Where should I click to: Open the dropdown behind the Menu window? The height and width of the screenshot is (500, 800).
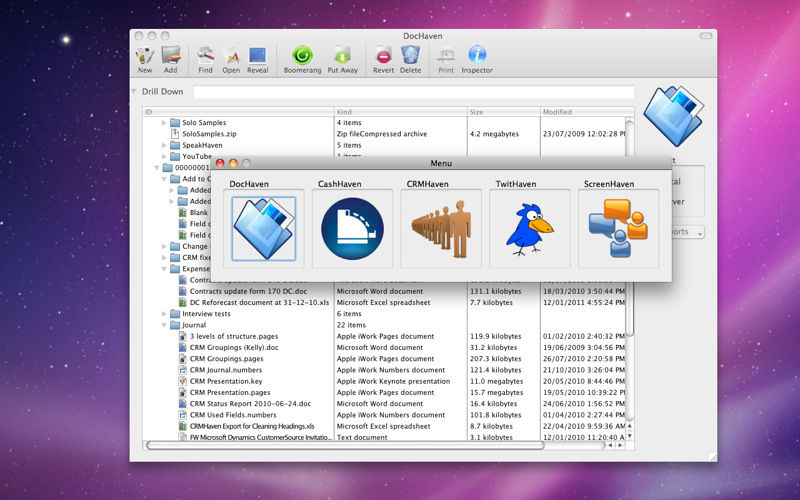point(688,232)
